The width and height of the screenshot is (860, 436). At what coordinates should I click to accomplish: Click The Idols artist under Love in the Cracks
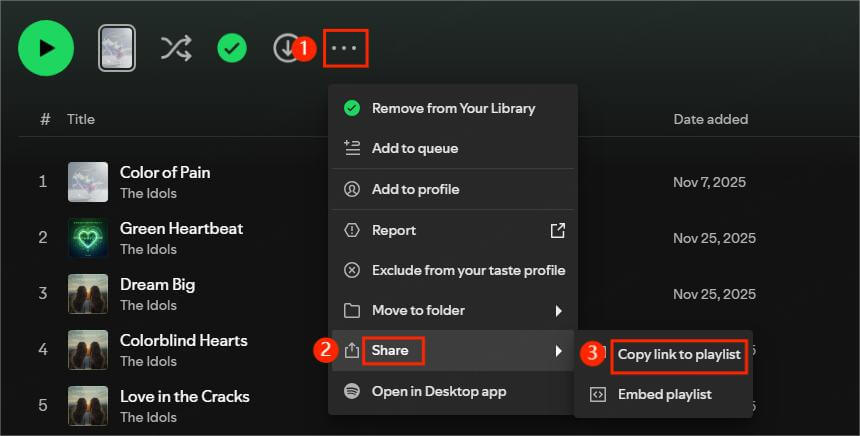[149, 417]
